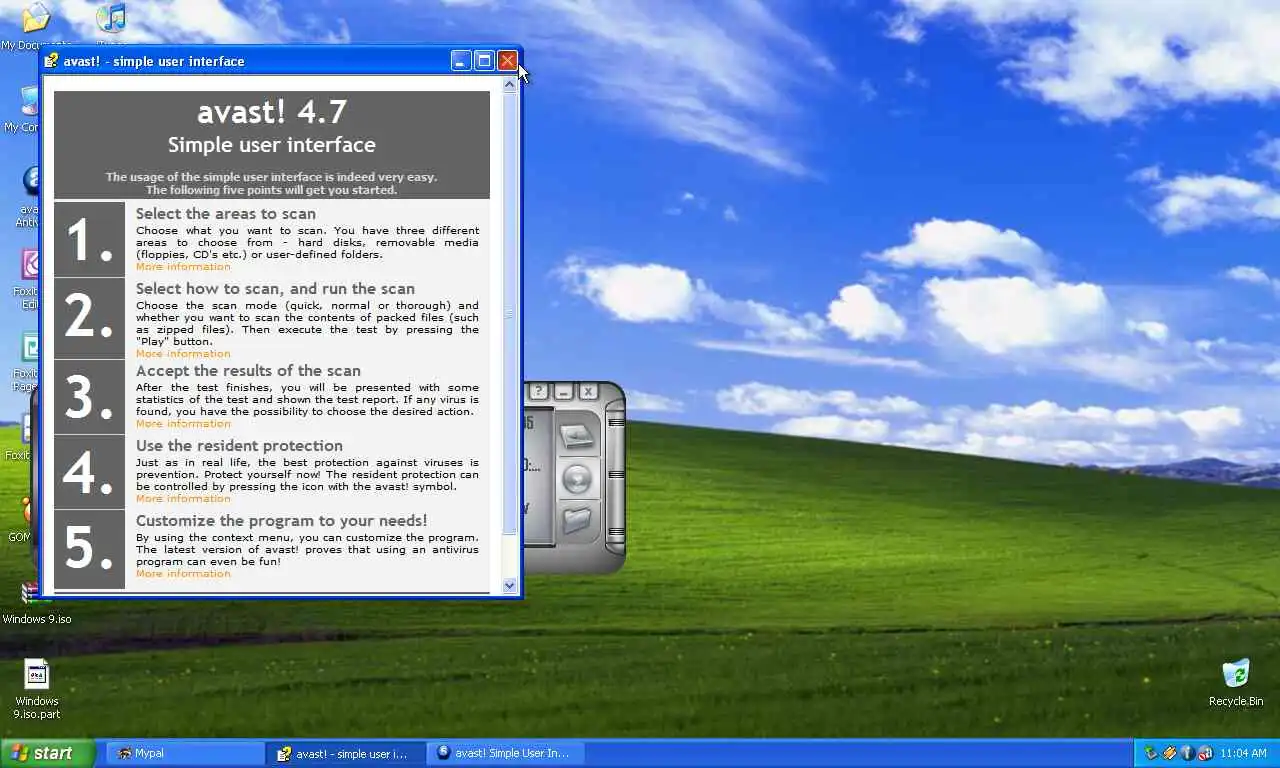This screenshot has width=1280, height=768.
Task: Click 'Accept the results of the scan' heading
Action: coord(248,371)
